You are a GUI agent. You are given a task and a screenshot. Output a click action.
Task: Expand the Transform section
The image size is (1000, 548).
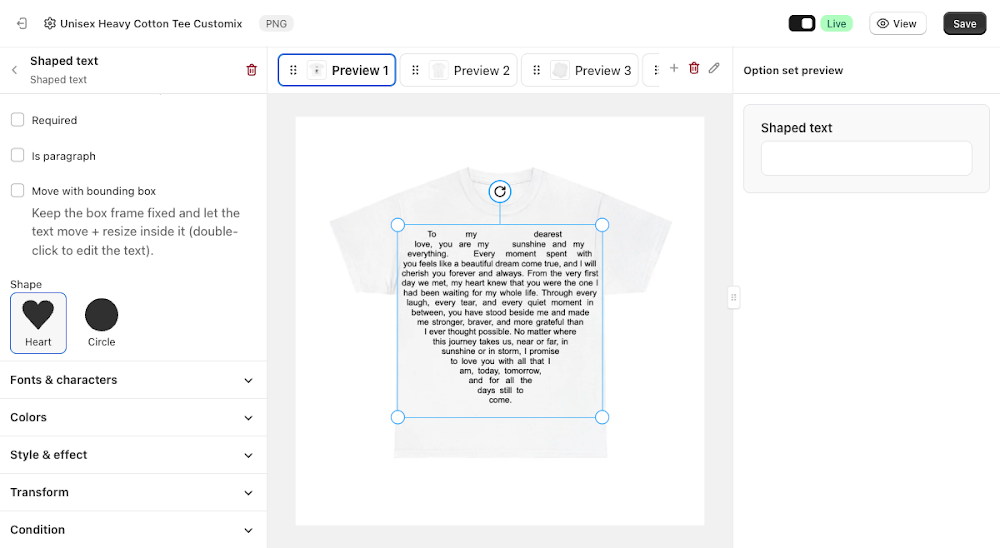point(133,492)
